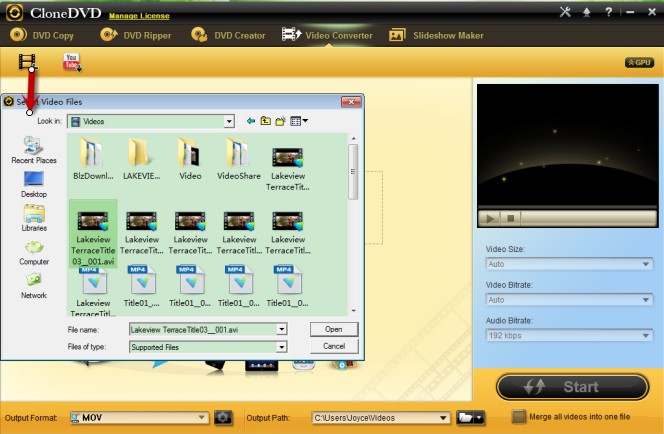Image resolution: width=664 pixels, height=434 pixels.
Task: Open the settings tools icon in title bar
Action: pos(565,12)
